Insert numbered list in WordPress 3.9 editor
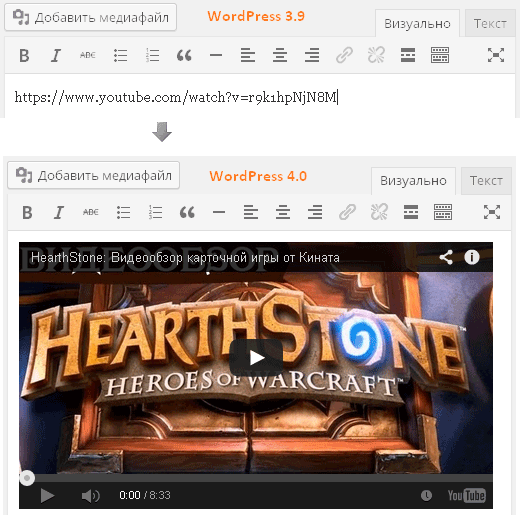The height and width of the screenshot is (515, 520). coord(152,55)
